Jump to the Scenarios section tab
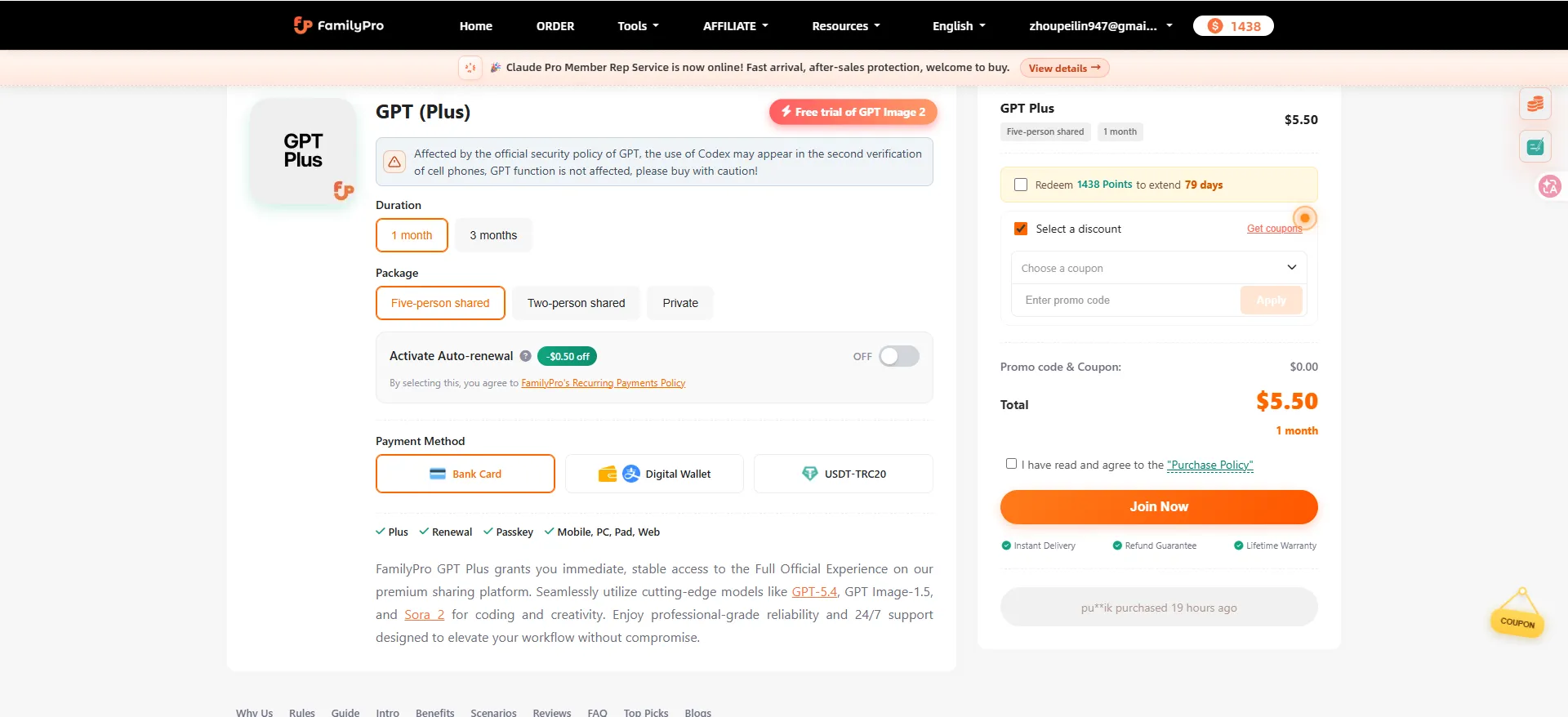This screenshot has width=1568, height=717. point(493,712)
